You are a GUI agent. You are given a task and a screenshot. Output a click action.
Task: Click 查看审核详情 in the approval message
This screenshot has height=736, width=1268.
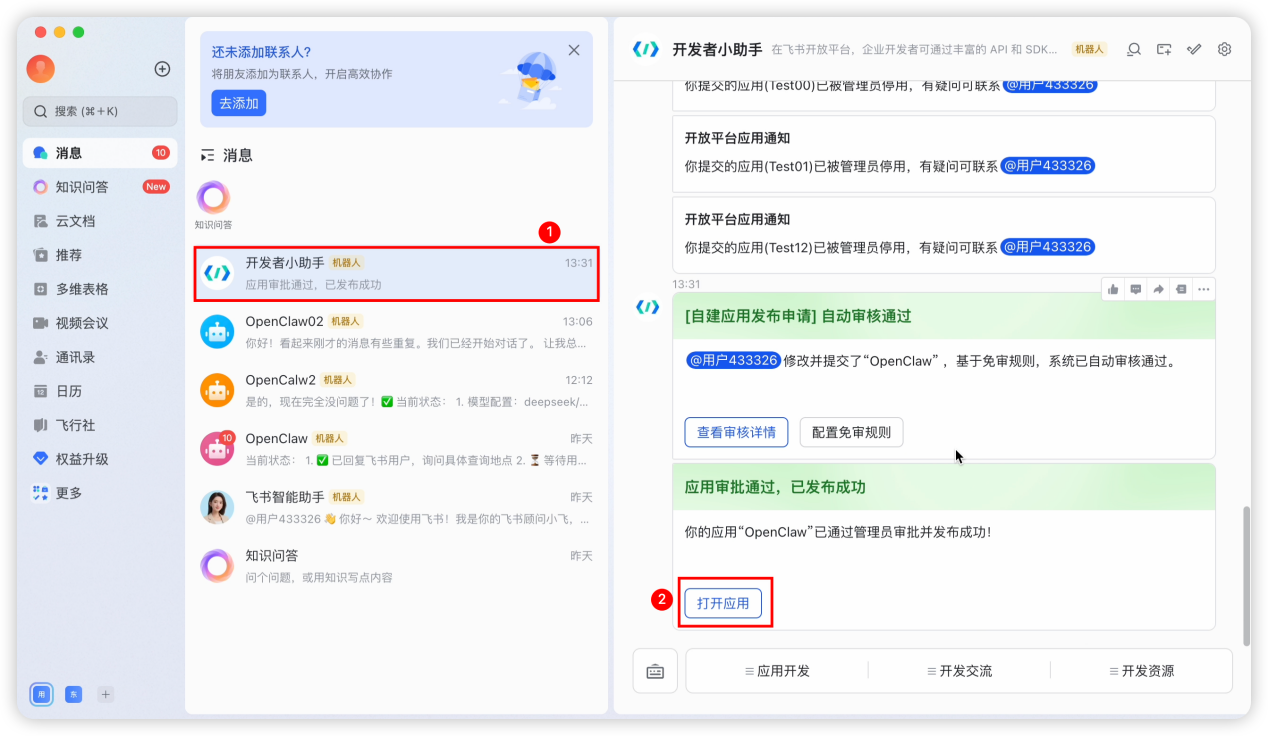(736, 432)
